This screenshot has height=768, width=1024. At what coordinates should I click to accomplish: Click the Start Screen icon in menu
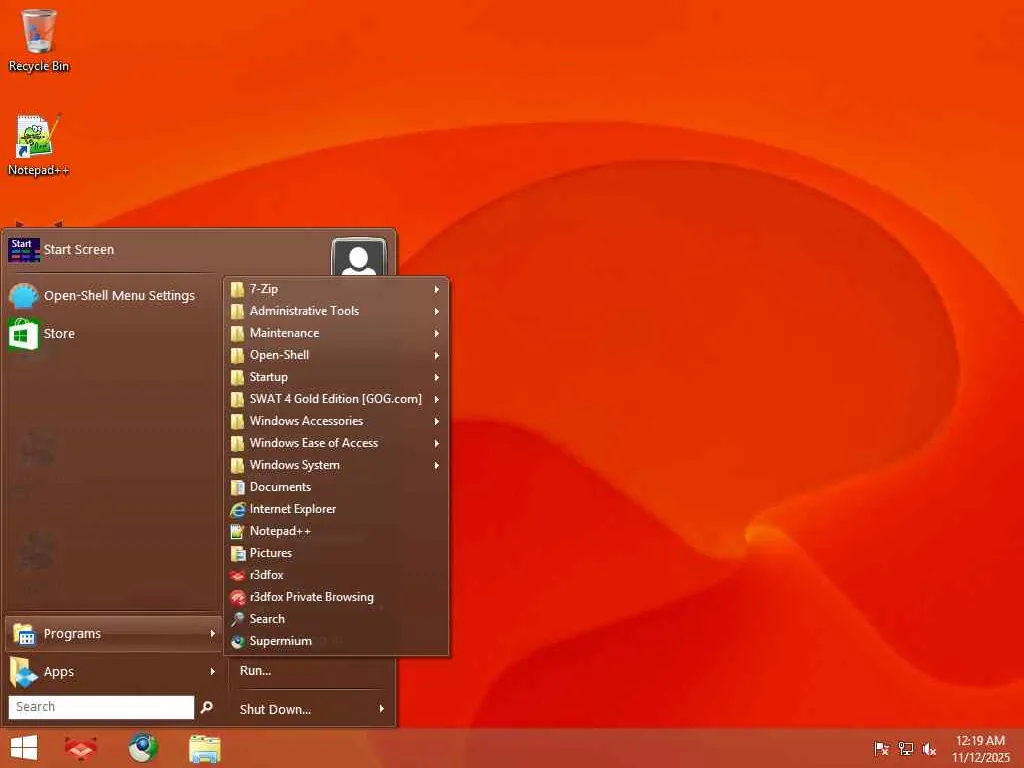pyautogui.click(x=24, y=249)
